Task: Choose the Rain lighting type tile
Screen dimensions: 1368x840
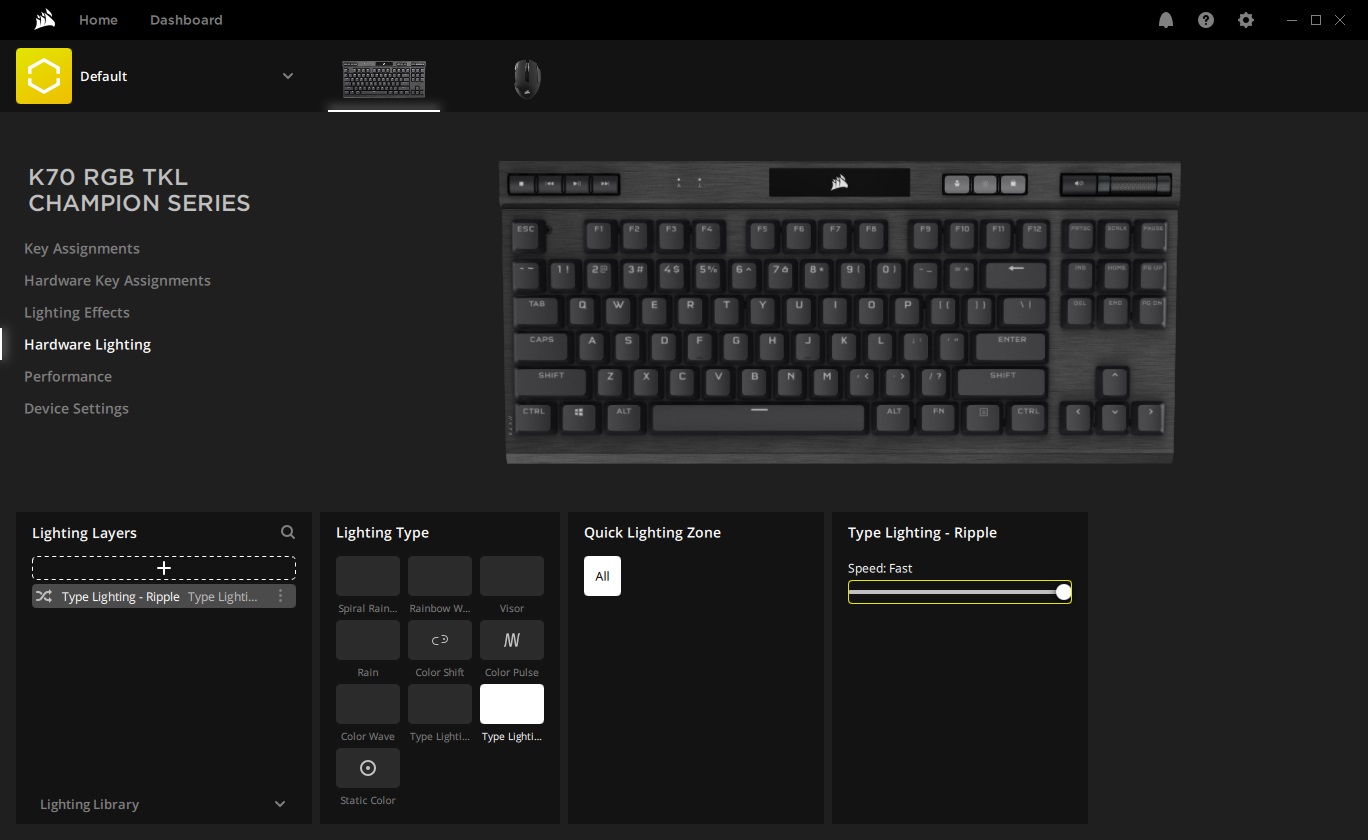Action: 368,640
